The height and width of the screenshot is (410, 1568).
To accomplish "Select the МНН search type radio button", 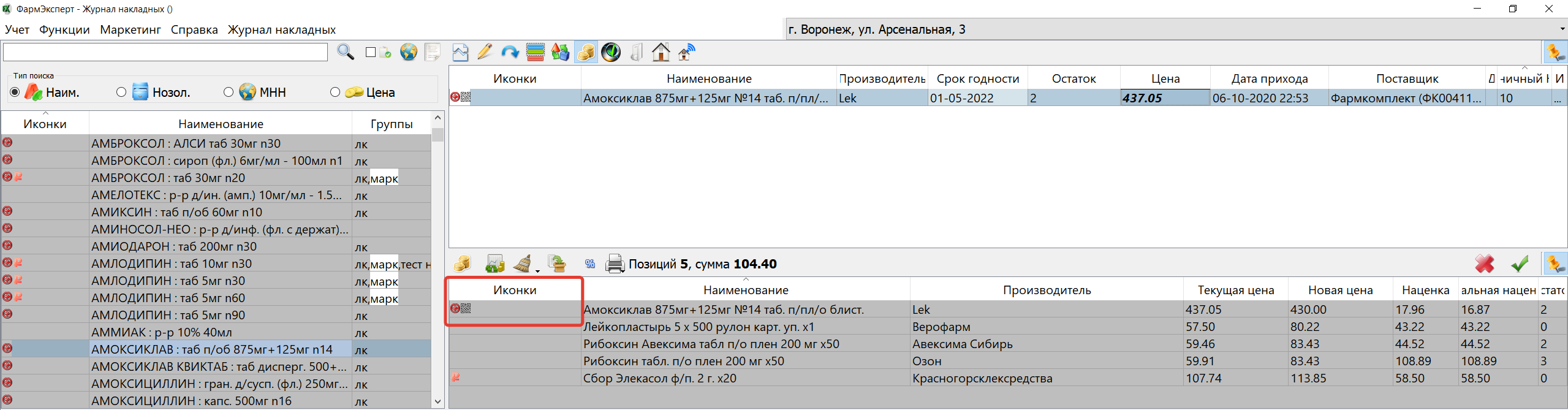I will pyautogui.click(x=229, y=93).
